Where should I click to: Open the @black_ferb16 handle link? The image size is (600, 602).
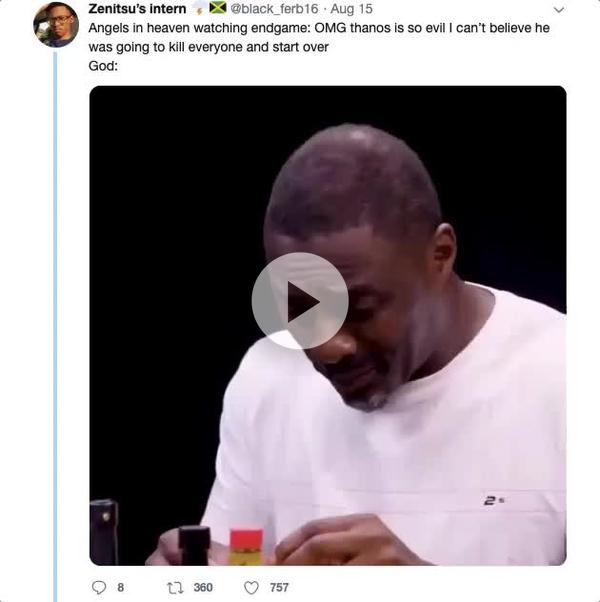point(273,9)
